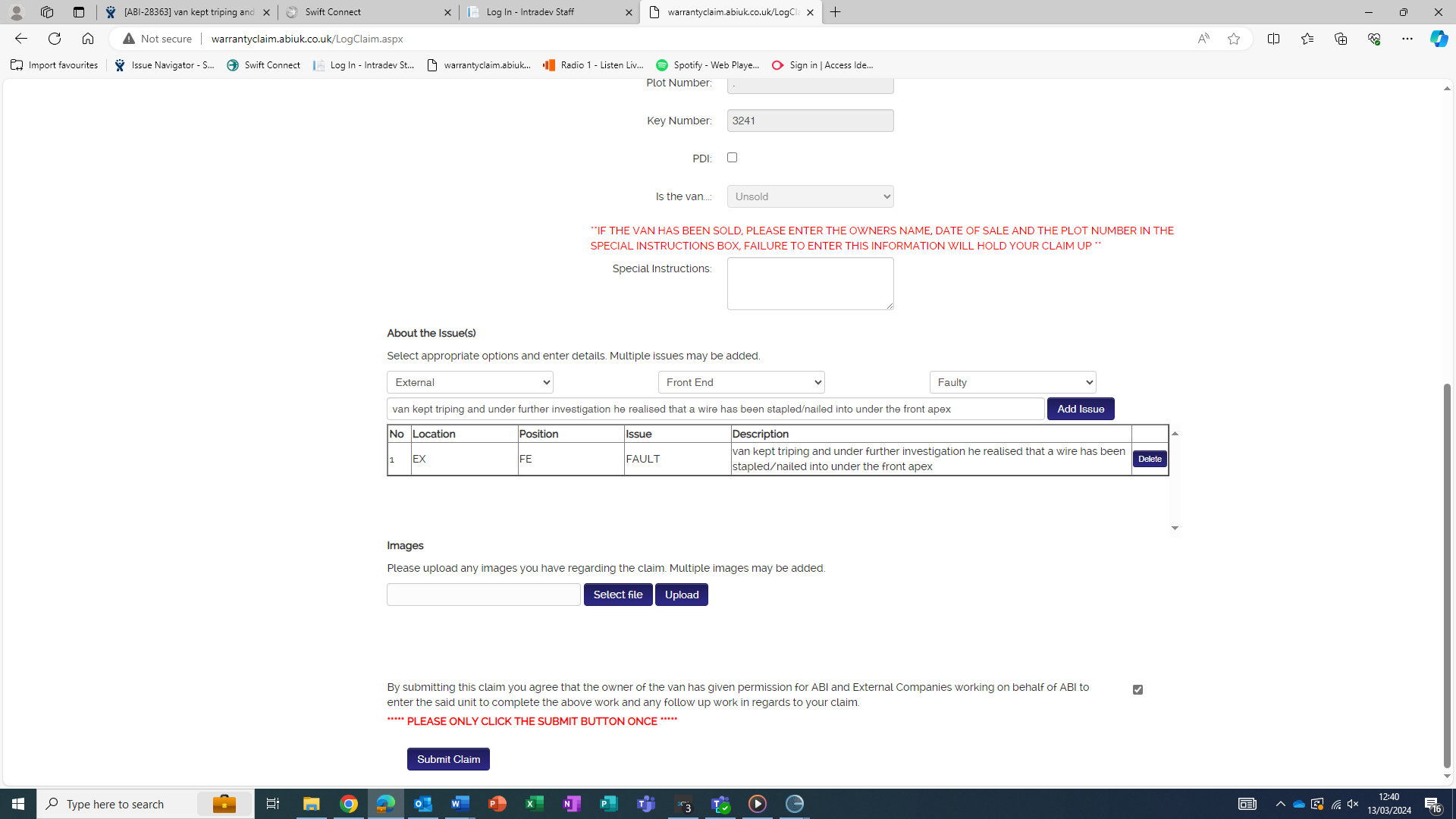Expand the Faulty issue type dropdown
1456x819 pixels.
pyautogui.click(x=1012, y=382)
